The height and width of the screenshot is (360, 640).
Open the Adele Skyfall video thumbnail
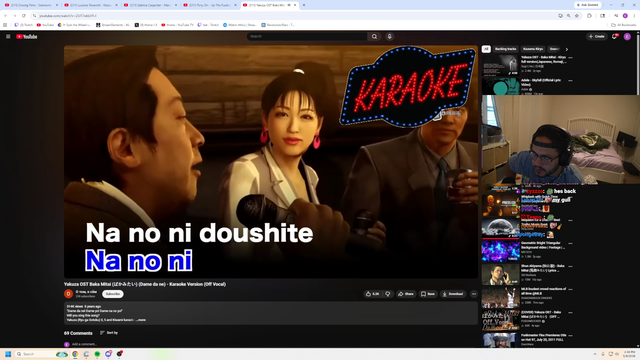tap(500, 87)
